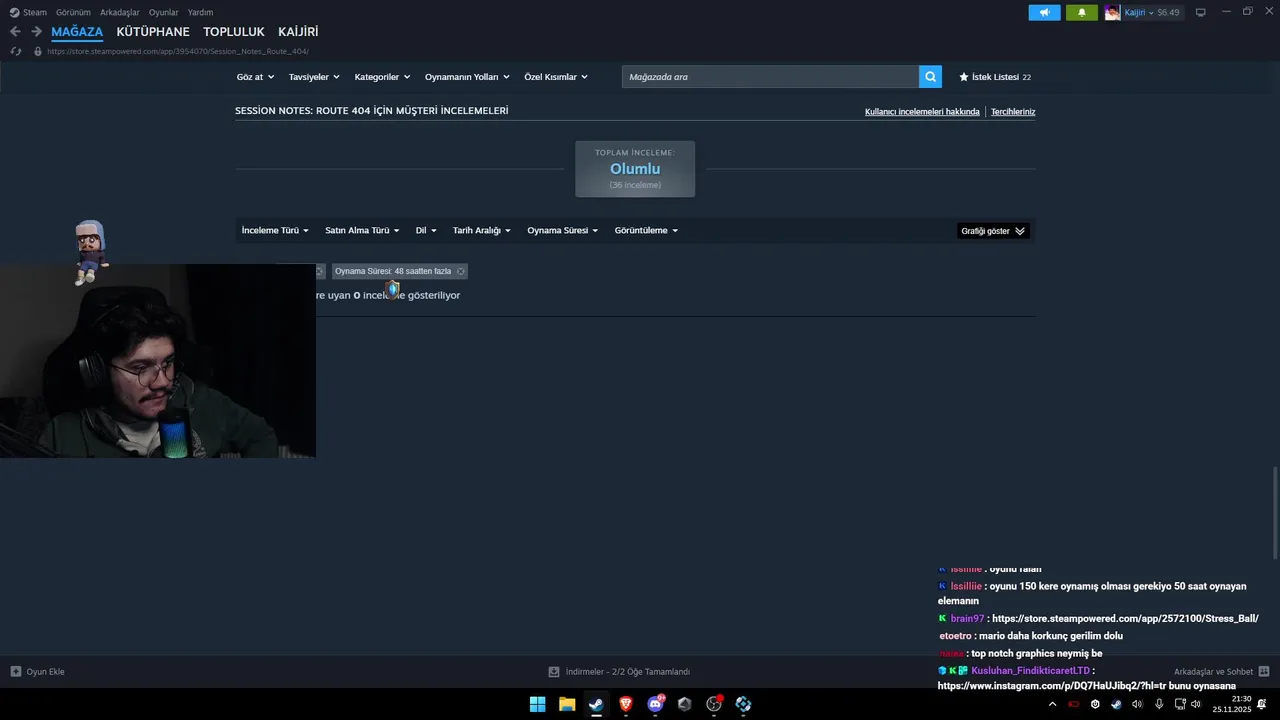Image resolution: width=1280 pixels, height=720 pixels.
Task: Switch to Big Picture mode icon
Action: pyautogui.click(x=1201, y=12)
